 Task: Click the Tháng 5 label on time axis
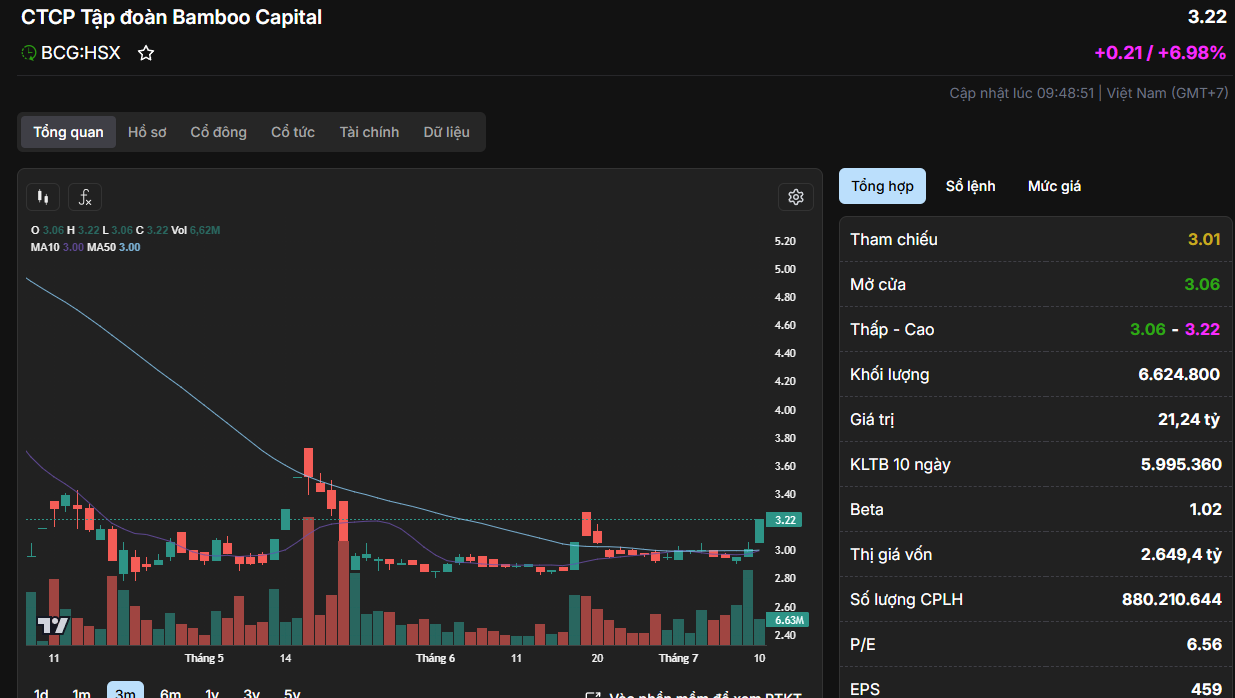point(204,658)
